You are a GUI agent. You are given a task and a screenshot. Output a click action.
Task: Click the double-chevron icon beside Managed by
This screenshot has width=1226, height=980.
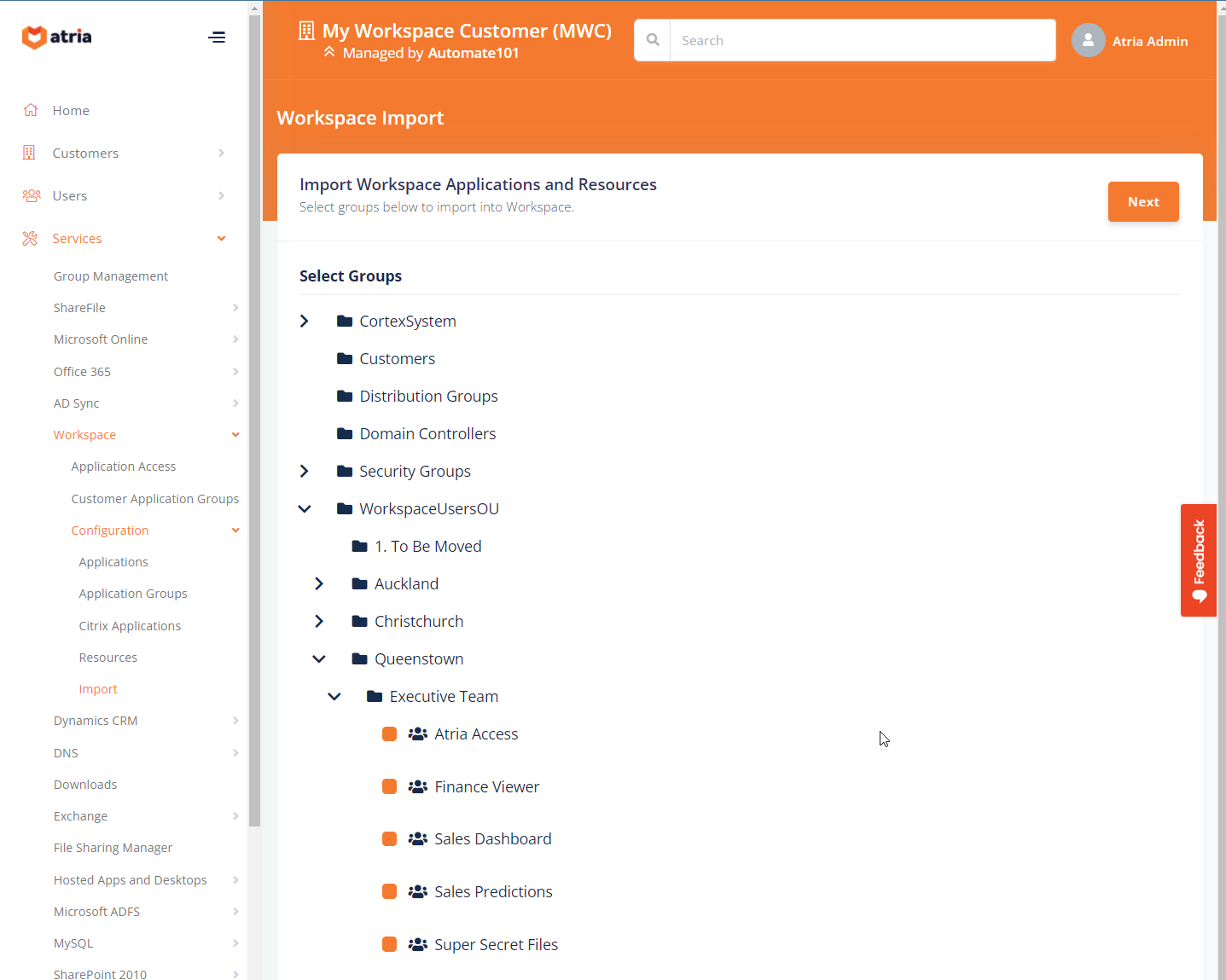click(x=329, y=52)
